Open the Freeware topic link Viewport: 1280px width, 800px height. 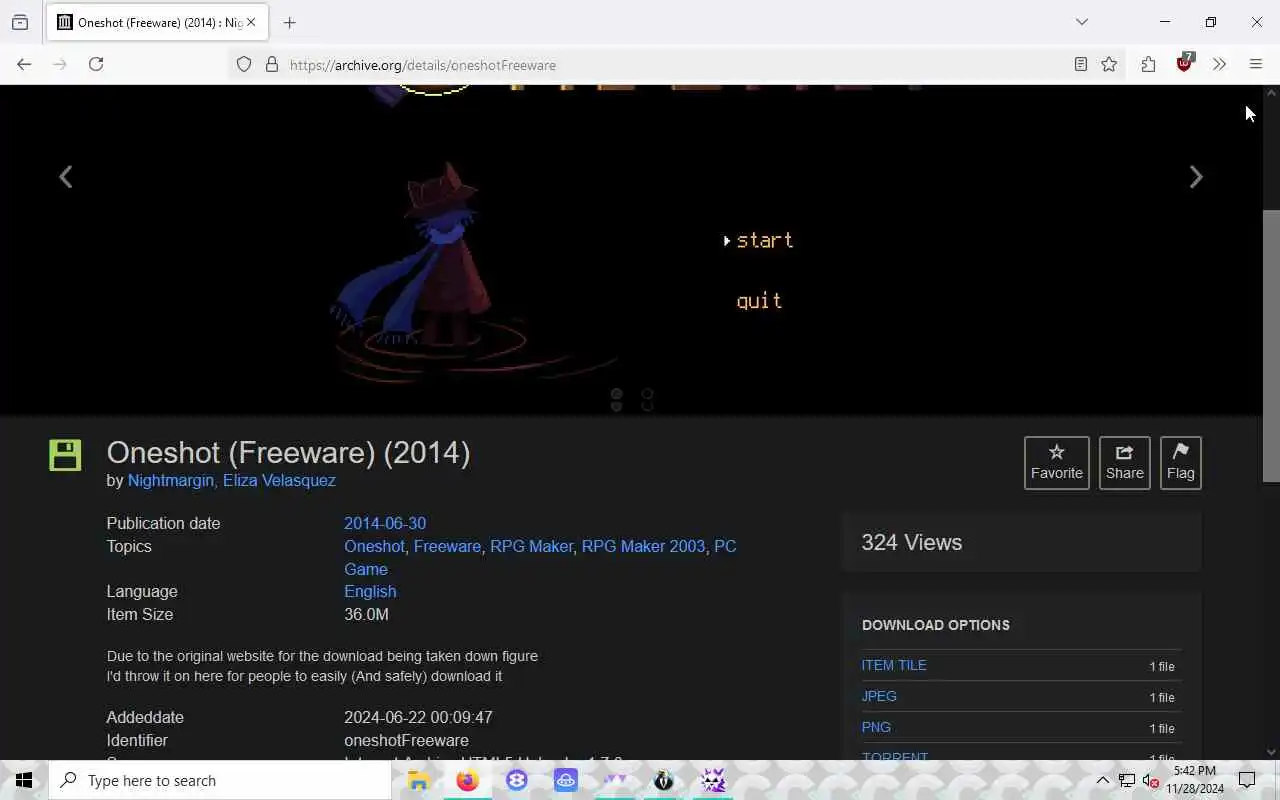click(x=447, y=547)
